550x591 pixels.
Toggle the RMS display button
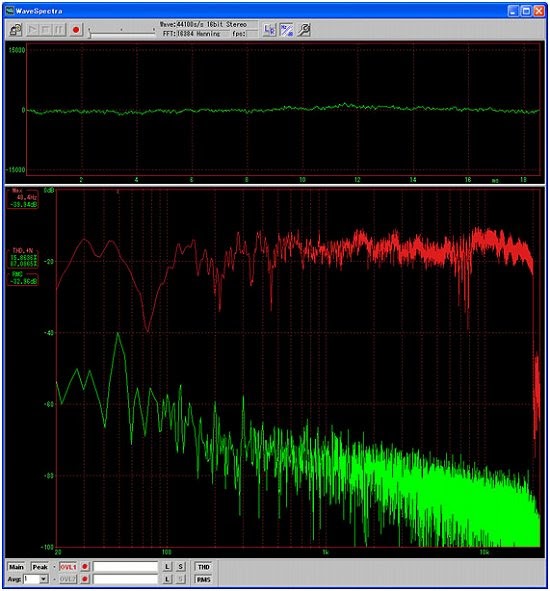[204, 579]
